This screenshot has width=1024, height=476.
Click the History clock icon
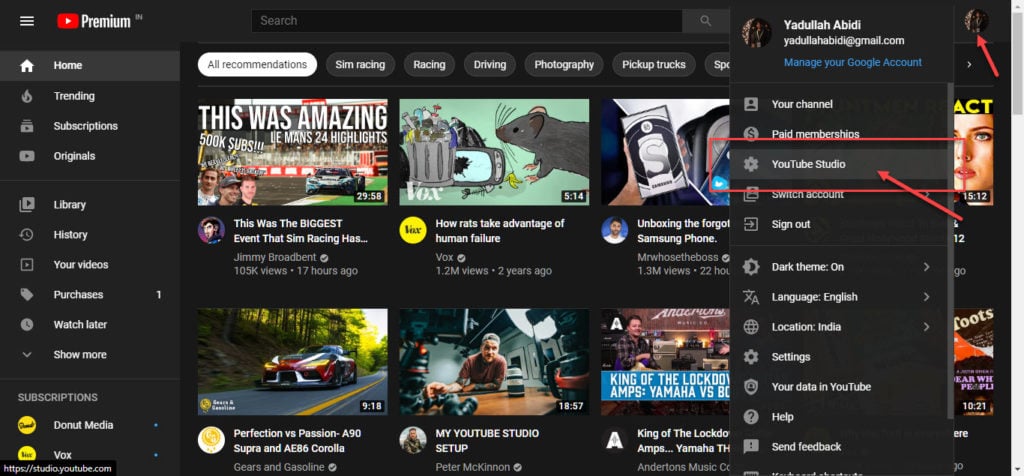pyautogui.click(x=27, y=234)
